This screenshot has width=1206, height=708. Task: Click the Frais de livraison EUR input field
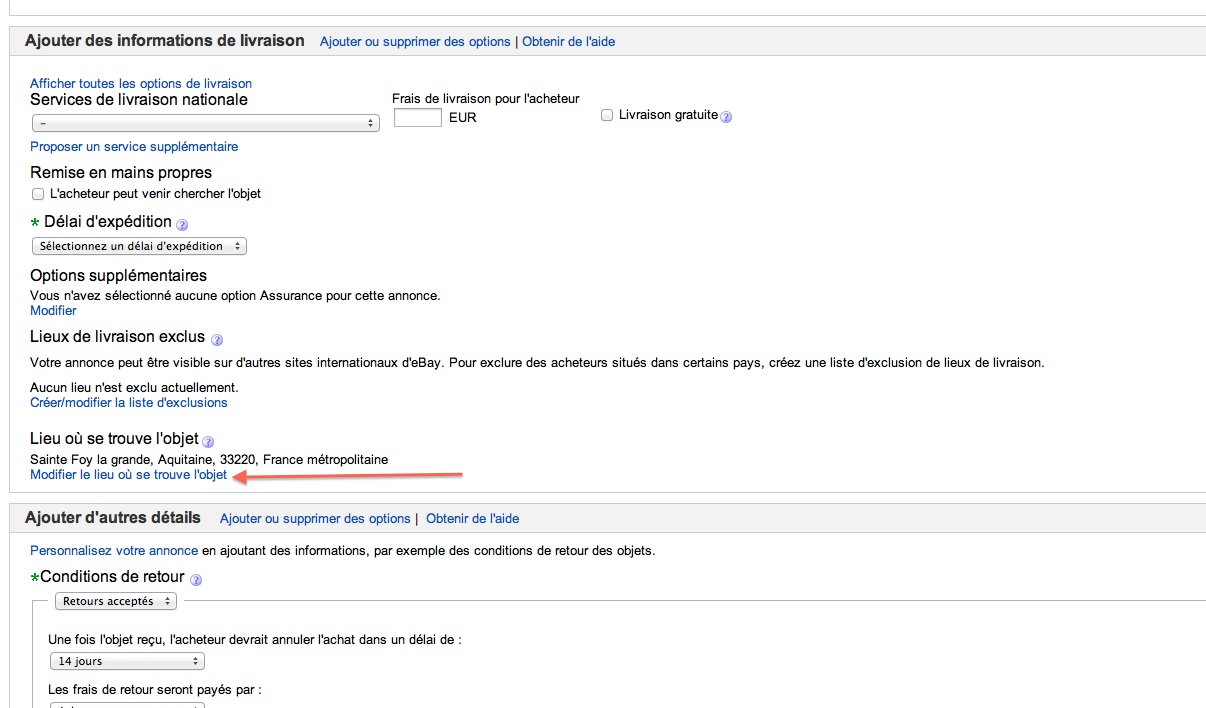[418, 118]
